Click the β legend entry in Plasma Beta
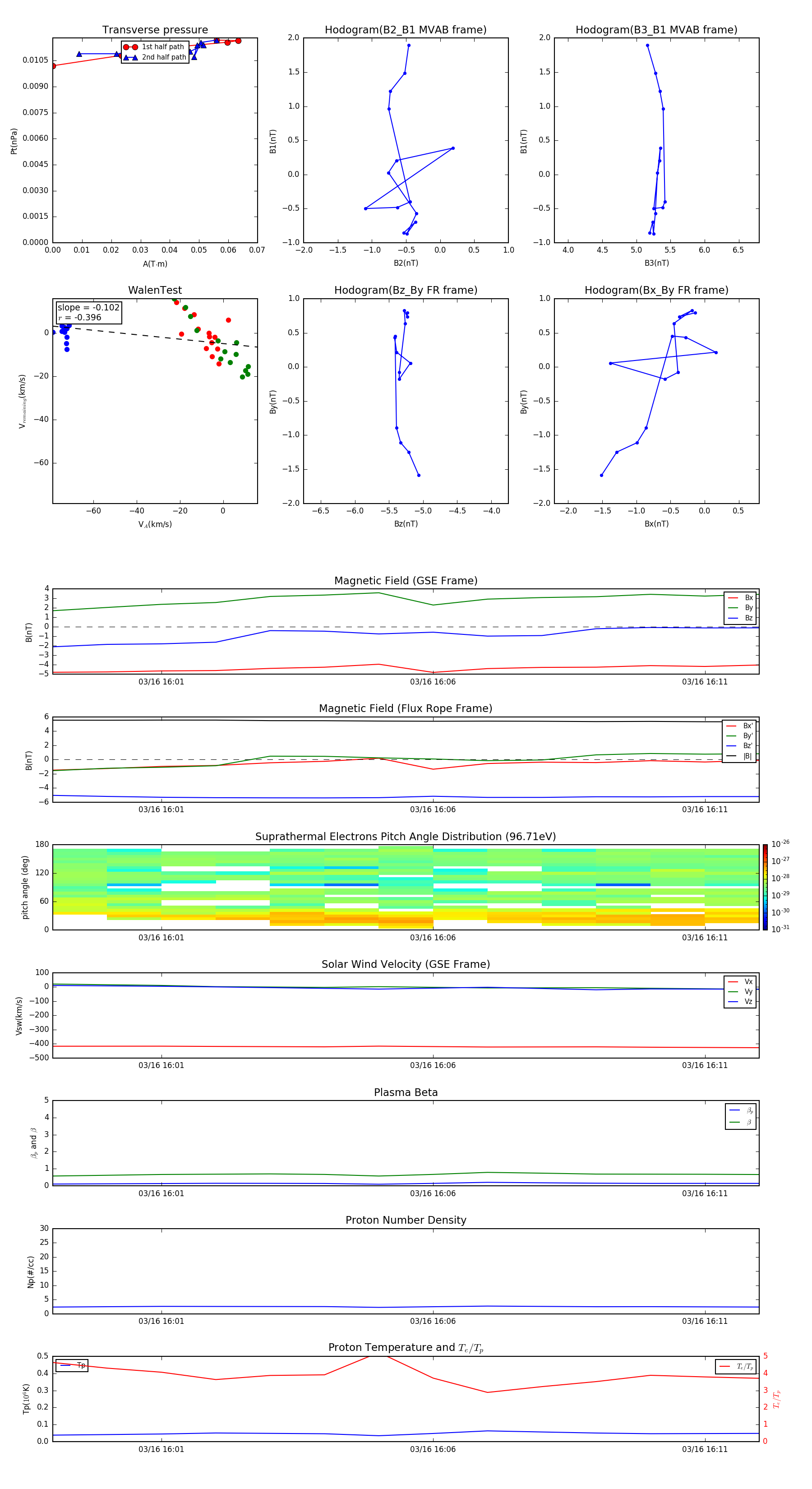The height and width of the screenshot is (1489, 812). pos(741,1122)
